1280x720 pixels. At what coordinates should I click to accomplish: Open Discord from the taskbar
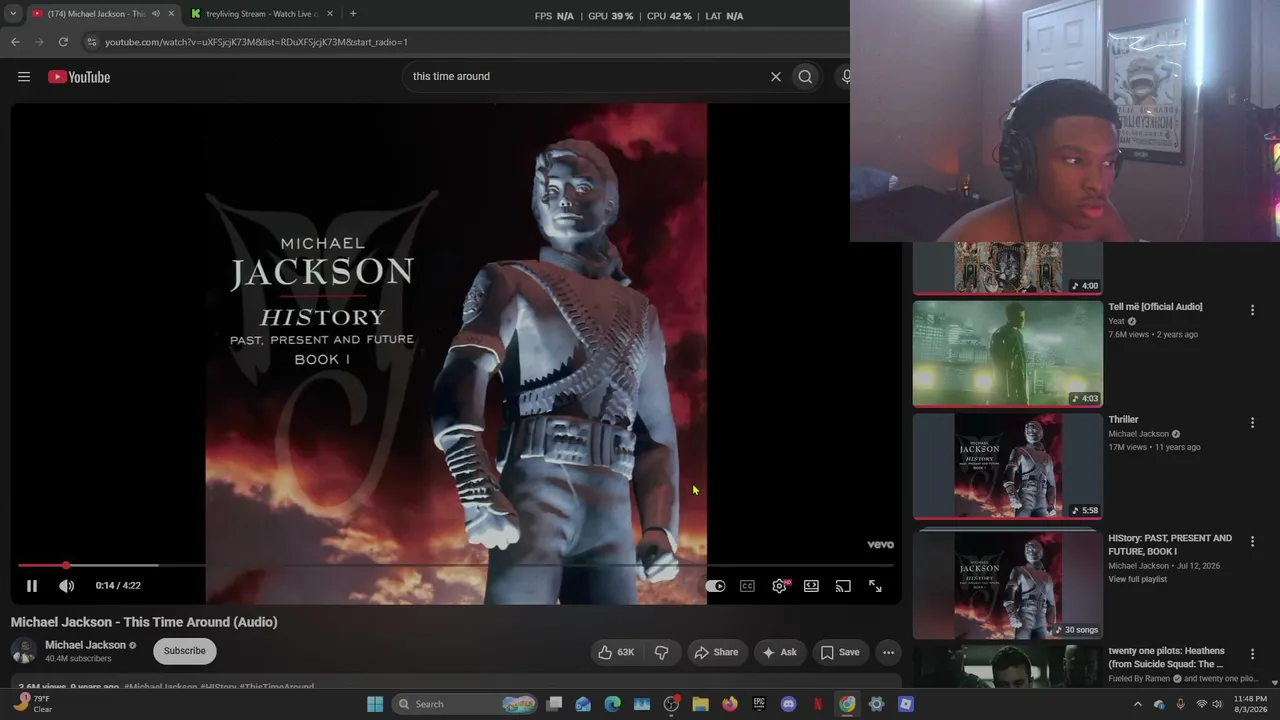pyautogui.click(x=788, y=704)
